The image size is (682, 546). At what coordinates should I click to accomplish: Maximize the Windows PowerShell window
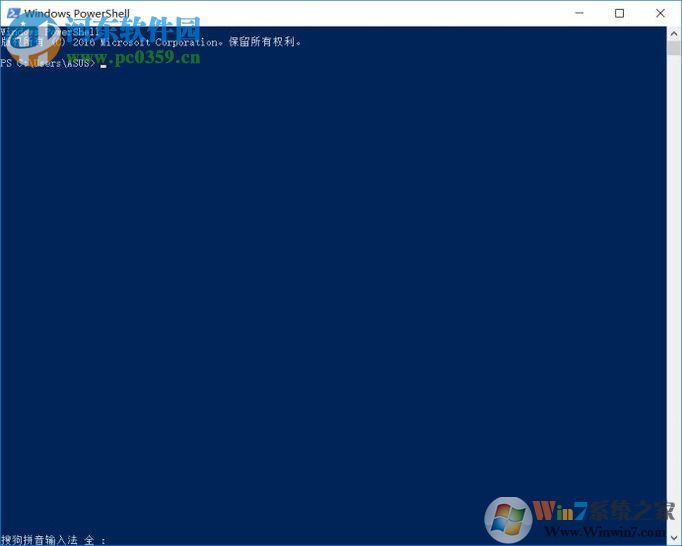pyautogui.click(x=619, y=13)
